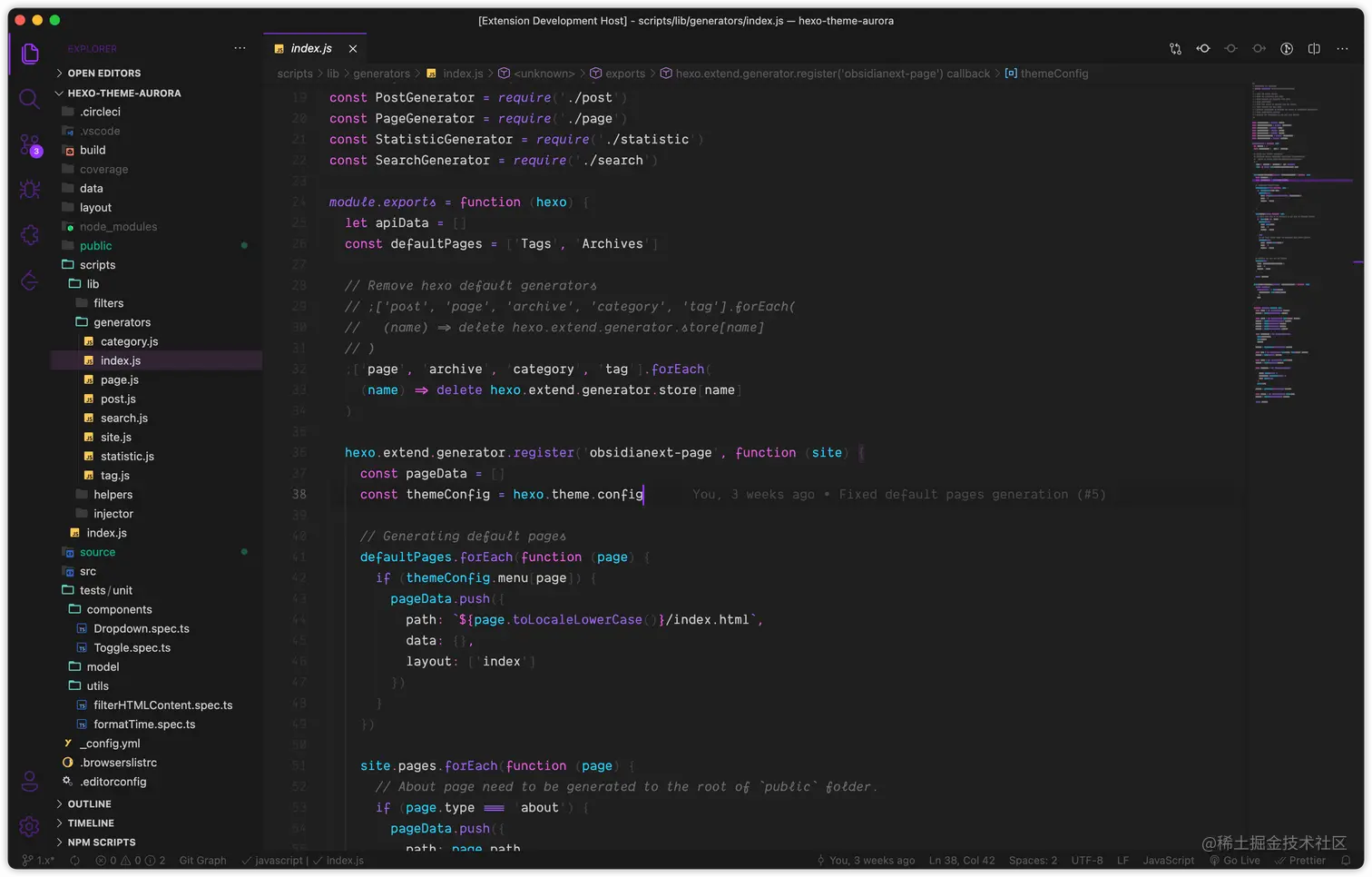1372x877 pixels.
Task: Open the Explorer view in activity bar
Action: point(29,53)
